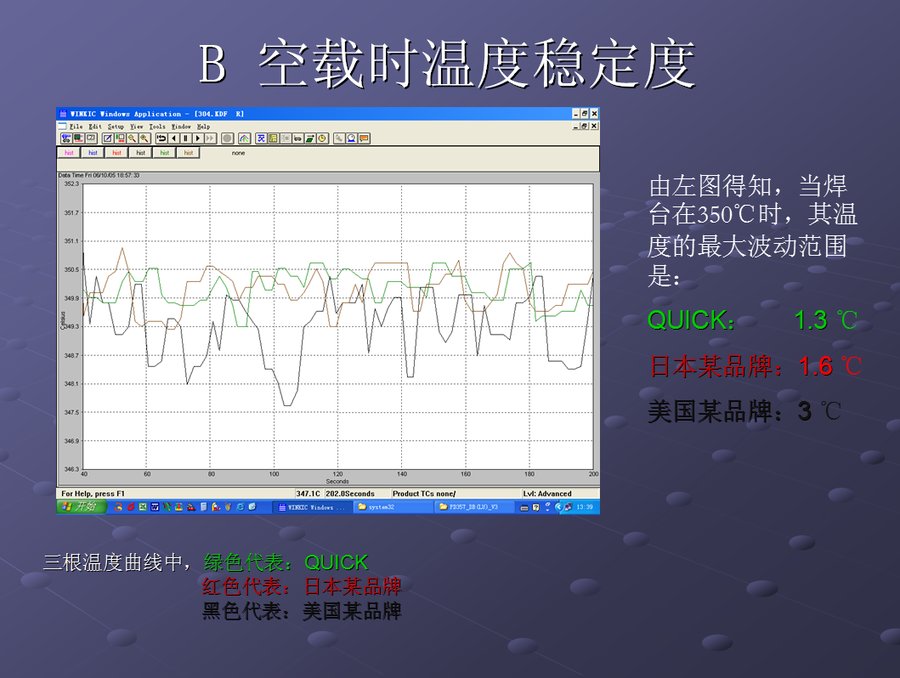
Task: Open the View menu
Action: [x=136, y=127]
